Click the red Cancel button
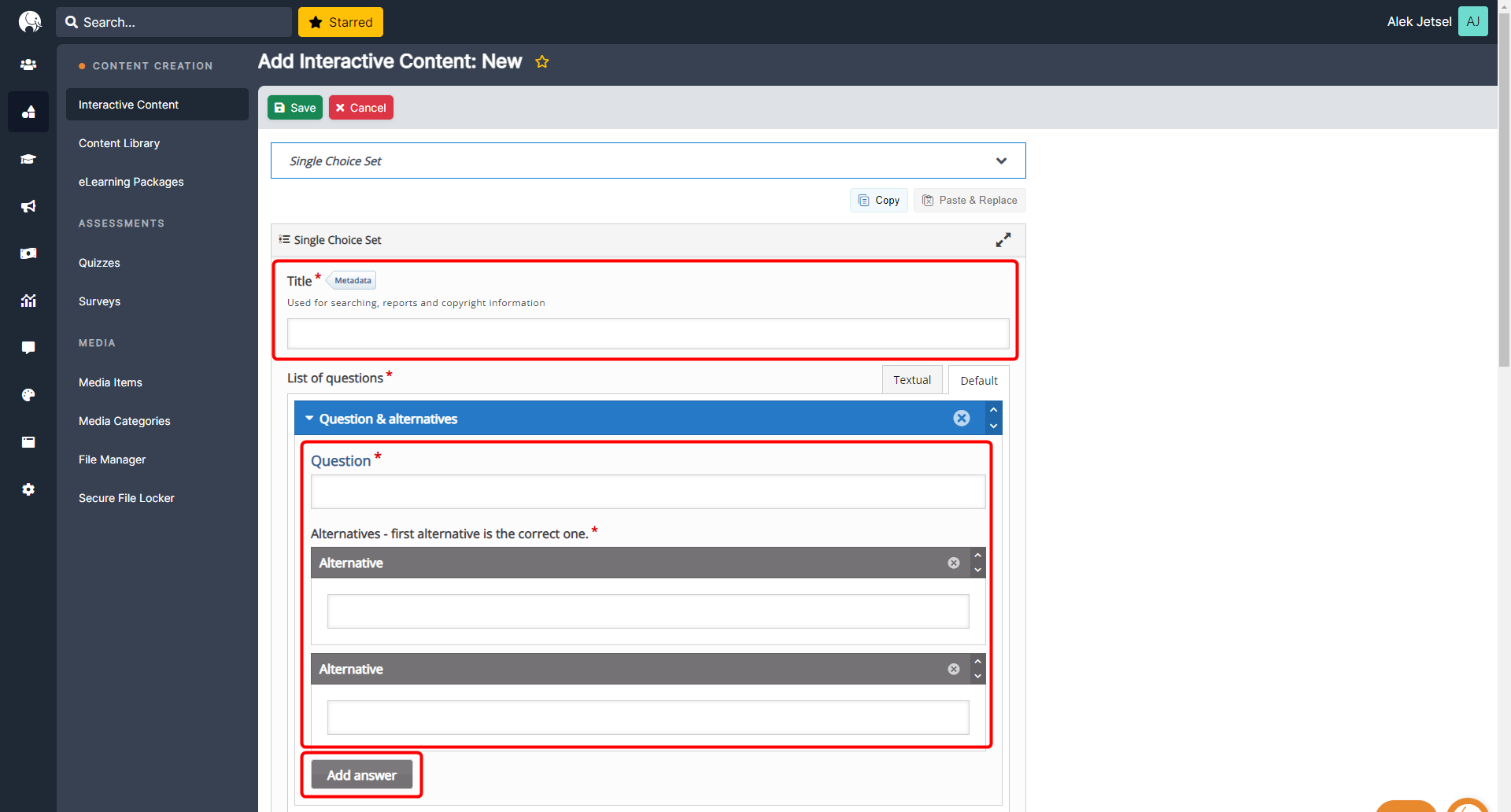Image resolution: width=1511 pixels, height=812 pixels. 360,107
